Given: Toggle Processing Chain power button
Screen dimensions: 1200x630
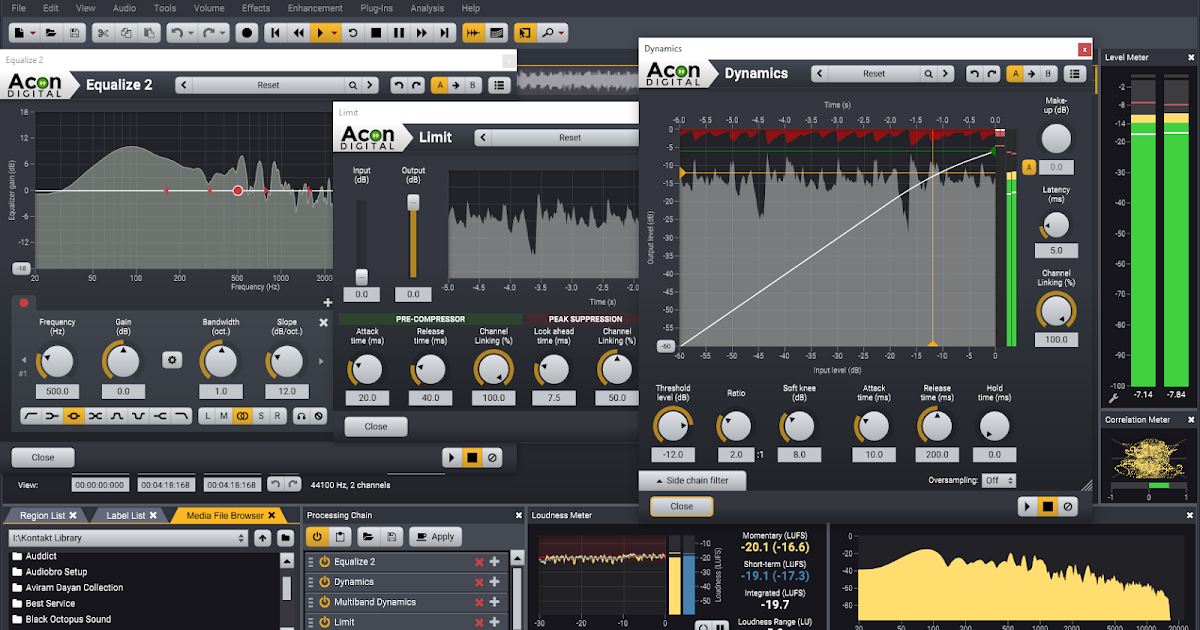Looking at the screenshot, I should 317,536.
